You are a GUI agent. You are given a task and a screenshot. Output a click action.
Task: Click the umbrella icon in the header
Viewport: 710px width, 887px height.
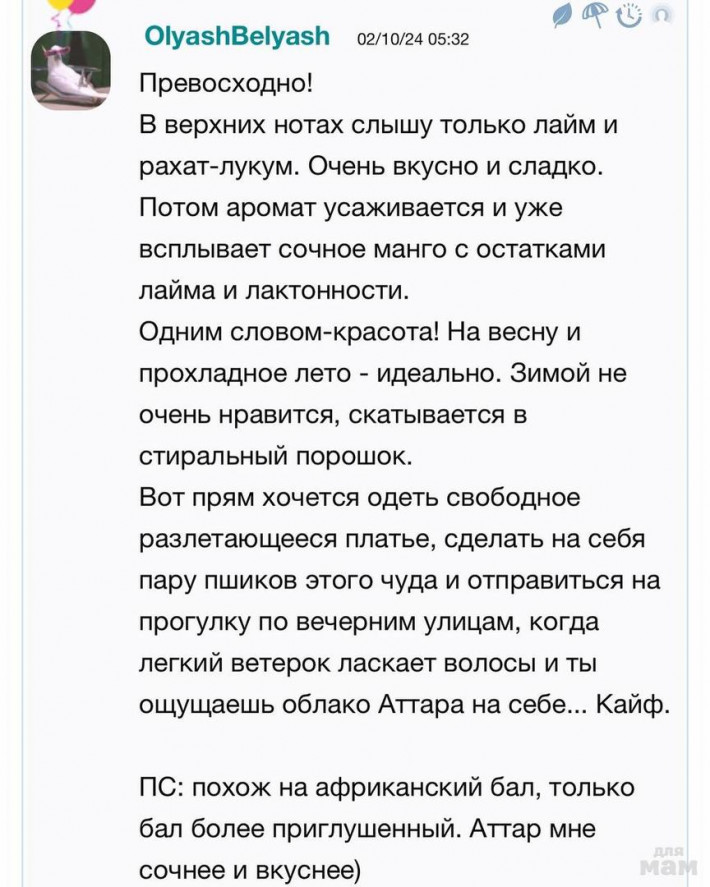[x=596, y=17]
